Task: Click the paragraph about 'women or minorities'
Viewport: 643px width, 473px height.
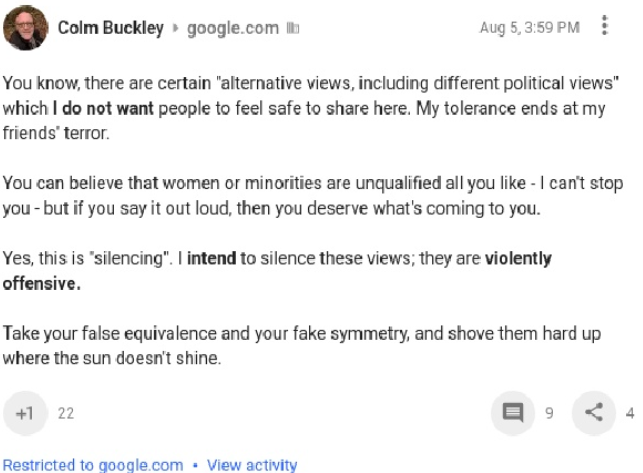Action: [x=313, y=196]
